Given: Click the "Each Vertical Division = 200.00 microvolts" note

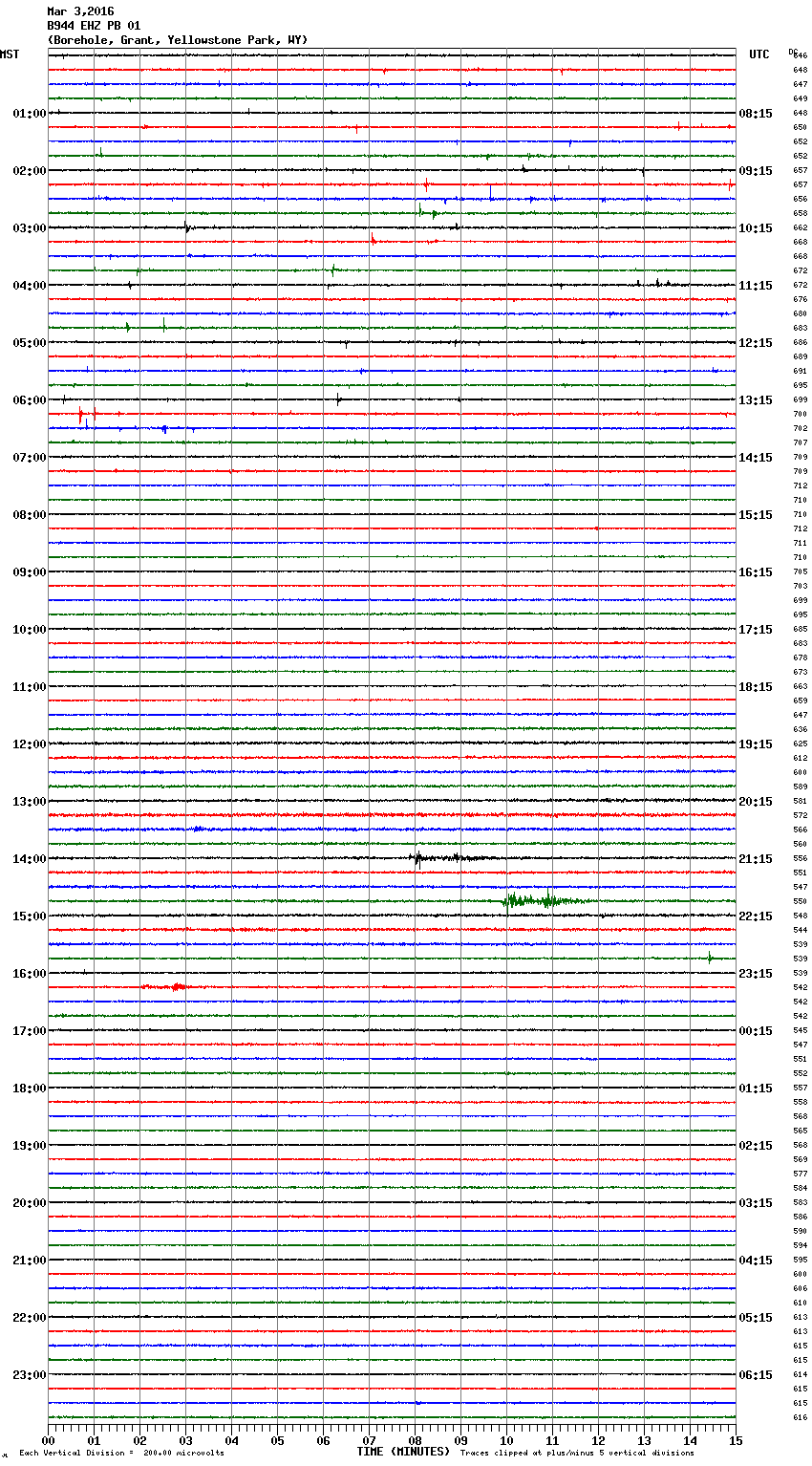Looking at the screenshot, I should click(121, 1454).
